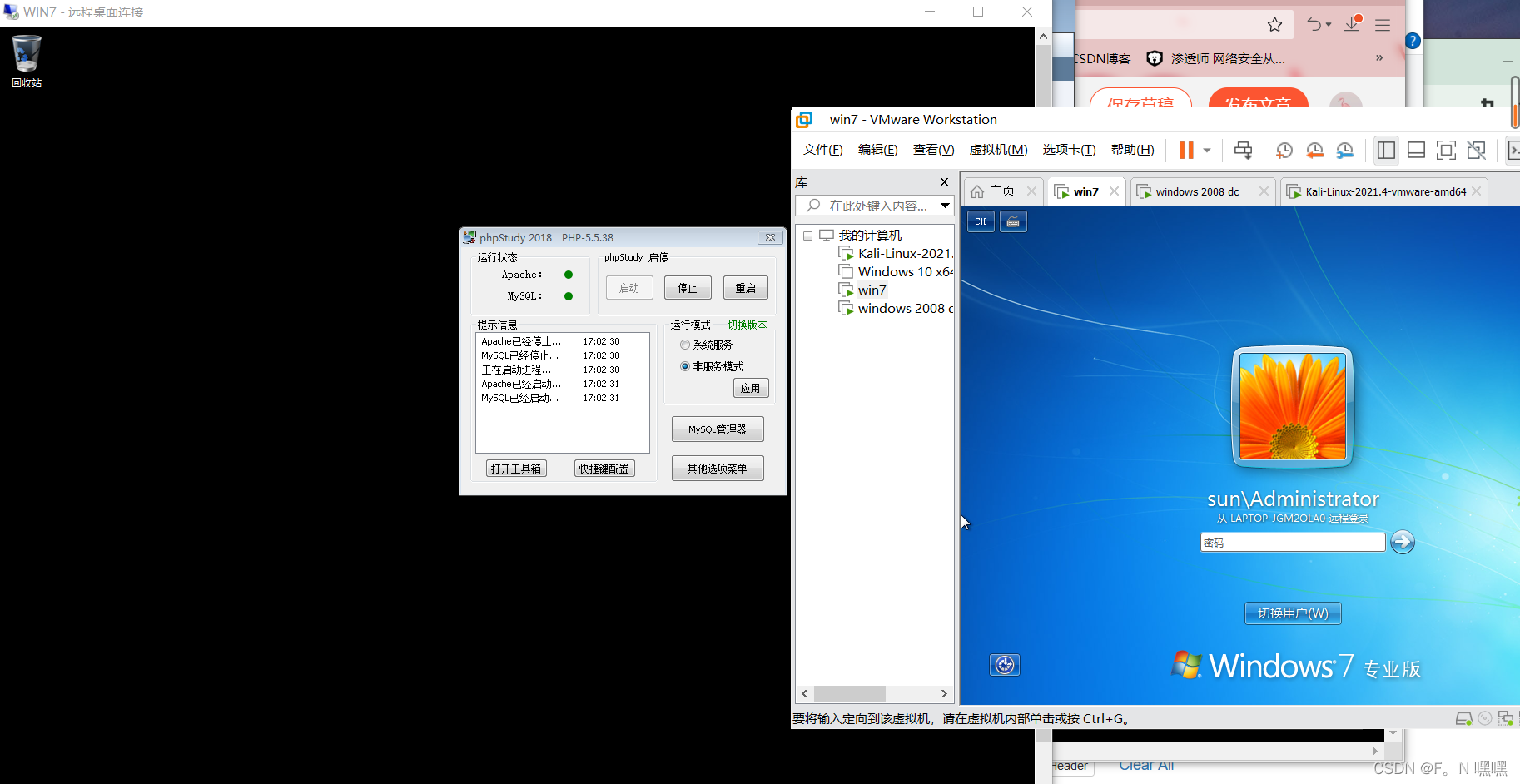Viewport: 1520px width, 784px height.
Task: Click the 打开工具箱 button
Action: [x=516, y=469]
